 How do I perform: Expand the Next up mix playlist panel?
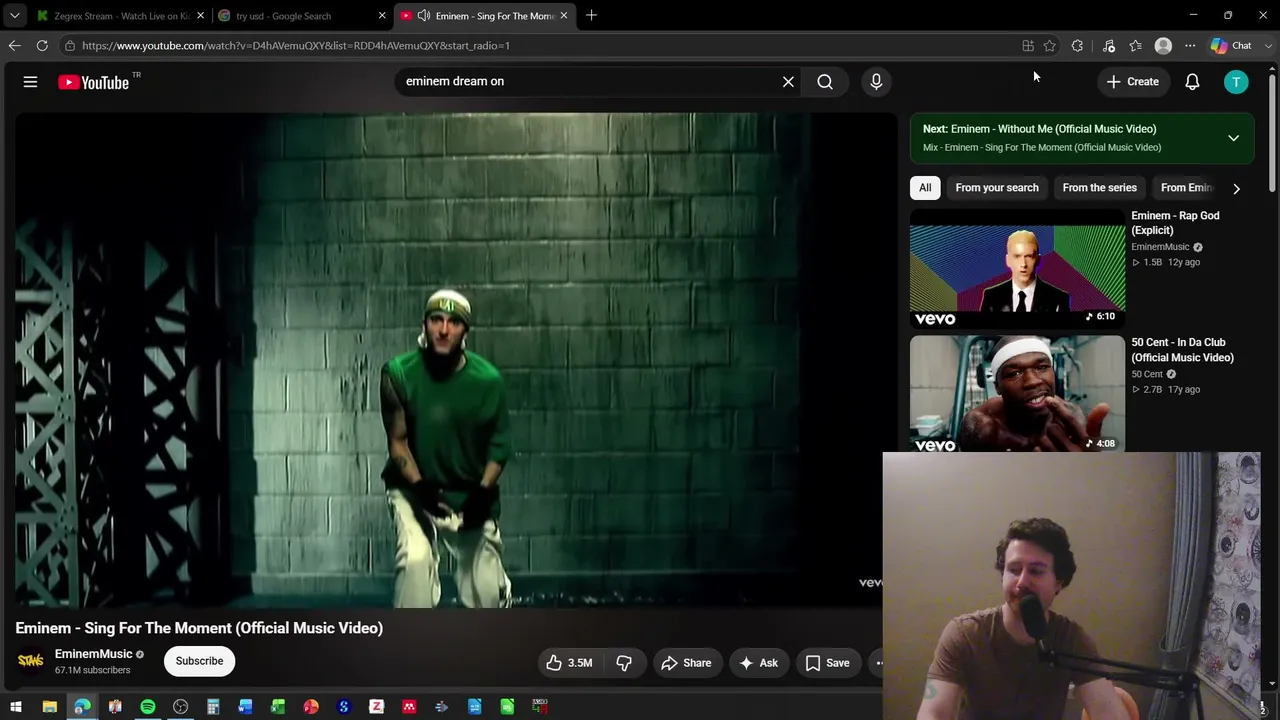tap(1233, 138)
